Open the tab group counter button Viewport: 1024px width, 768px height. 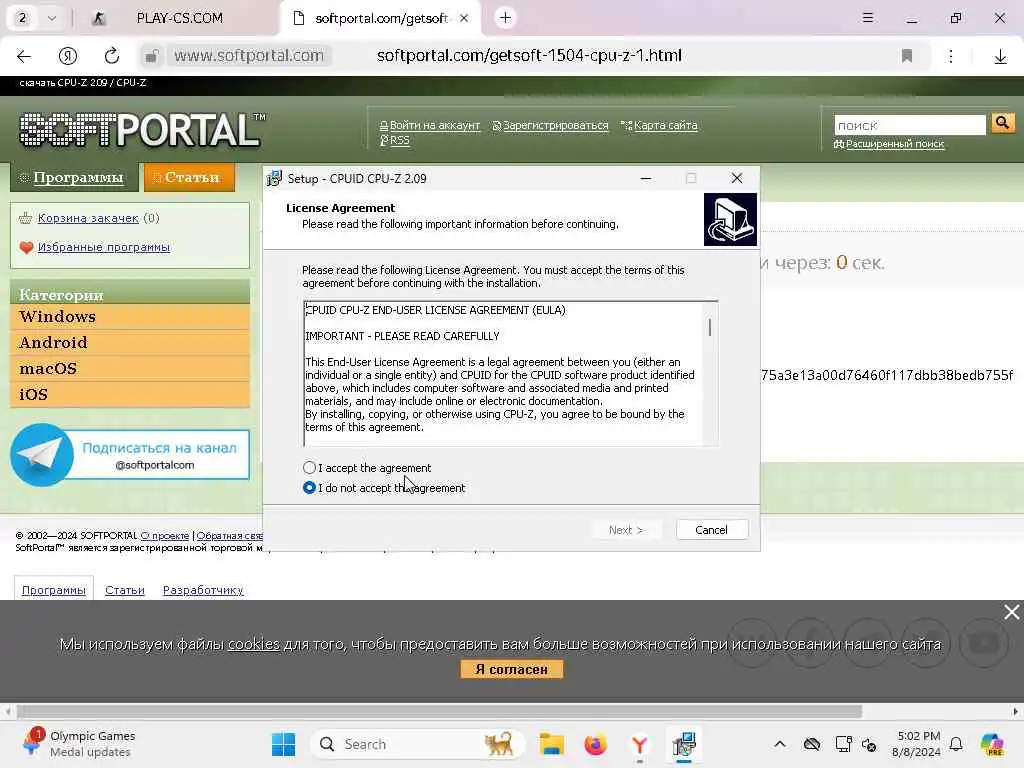point(22,18)
